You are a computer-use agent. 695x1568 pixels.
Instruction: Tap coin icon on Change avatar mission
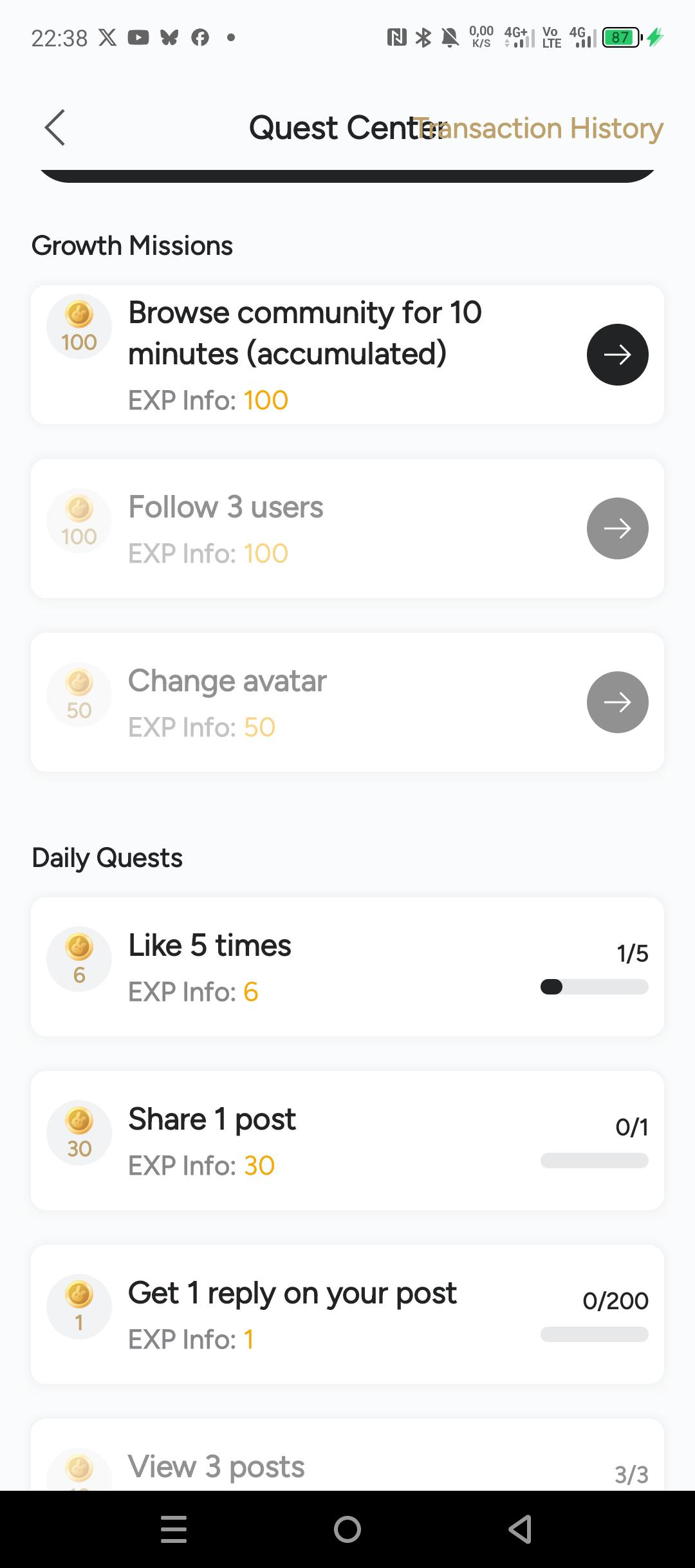click(x=79, y=682)
